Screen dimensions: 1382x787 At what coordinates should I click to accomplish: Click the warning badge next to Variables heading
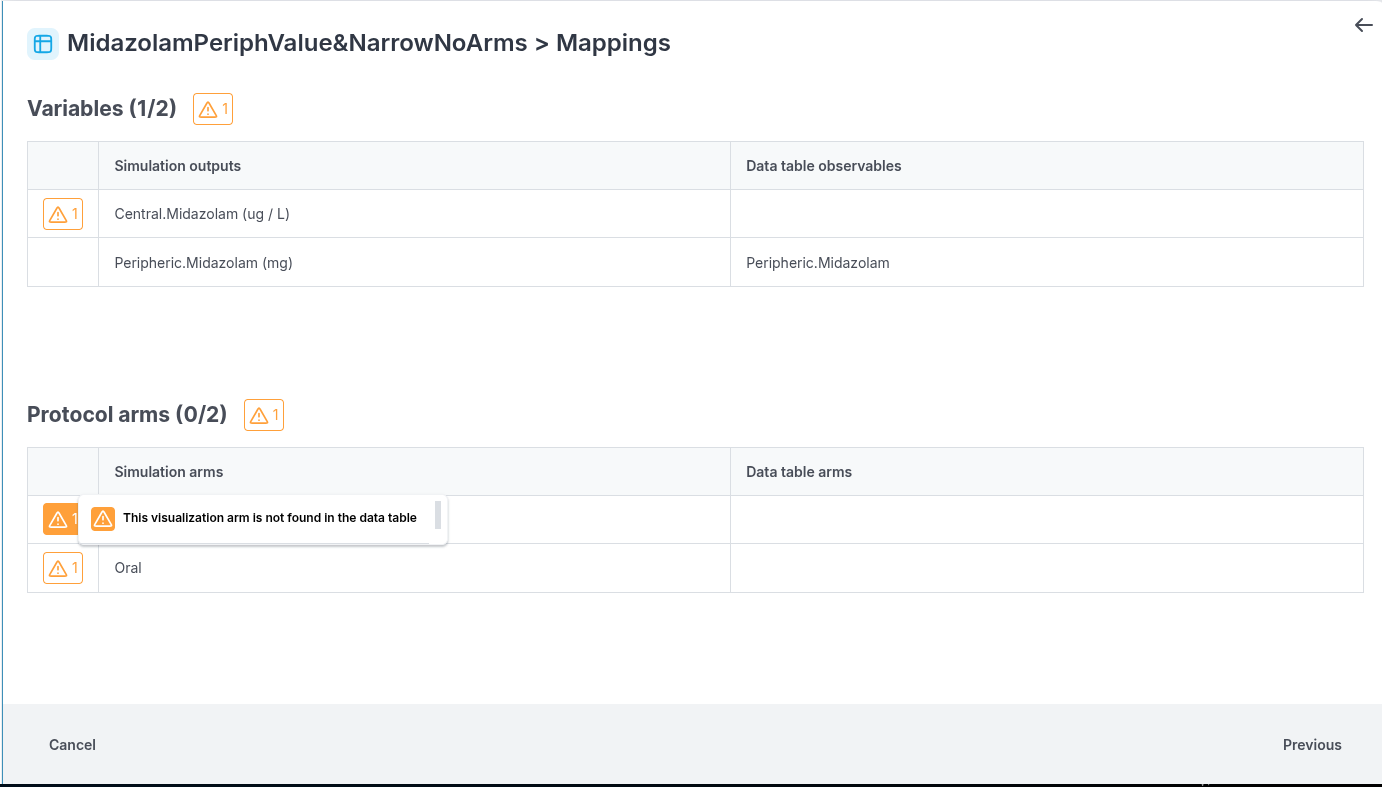coord(213,109)
